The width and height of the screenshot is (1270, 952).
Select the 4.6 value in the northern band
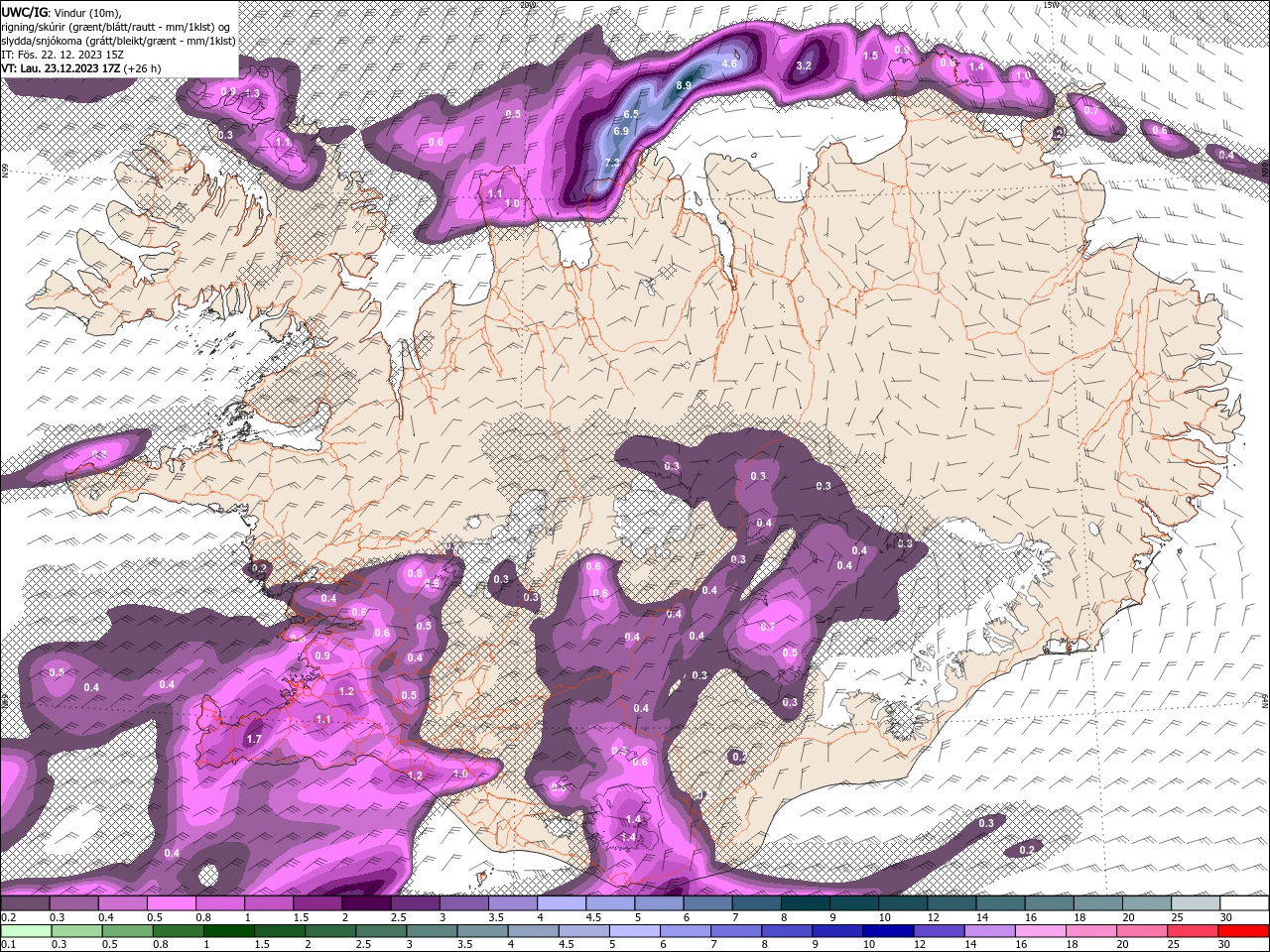pos(729,64)
